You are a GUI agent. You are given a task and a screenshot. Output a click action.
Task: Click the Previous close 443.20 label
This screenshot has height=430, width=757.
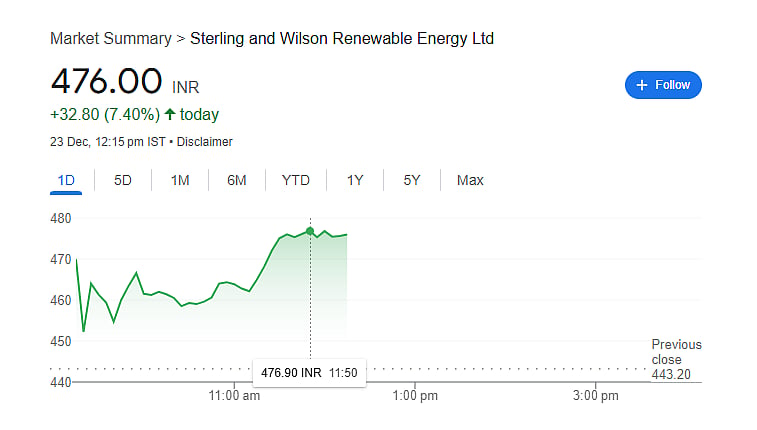coord(676,360)
